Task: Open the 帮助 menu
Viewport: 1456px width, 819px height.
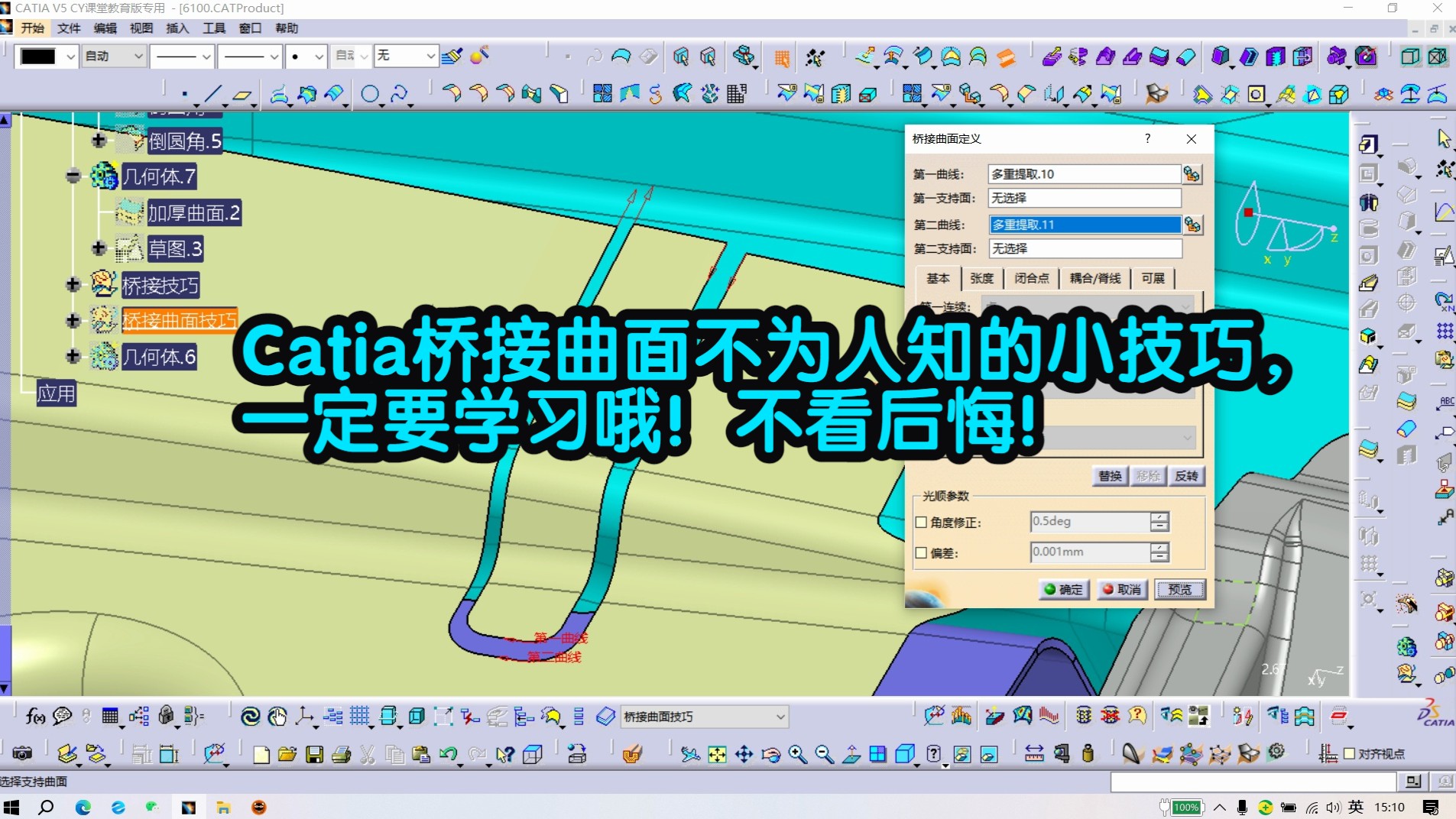Action: [287, 28]
